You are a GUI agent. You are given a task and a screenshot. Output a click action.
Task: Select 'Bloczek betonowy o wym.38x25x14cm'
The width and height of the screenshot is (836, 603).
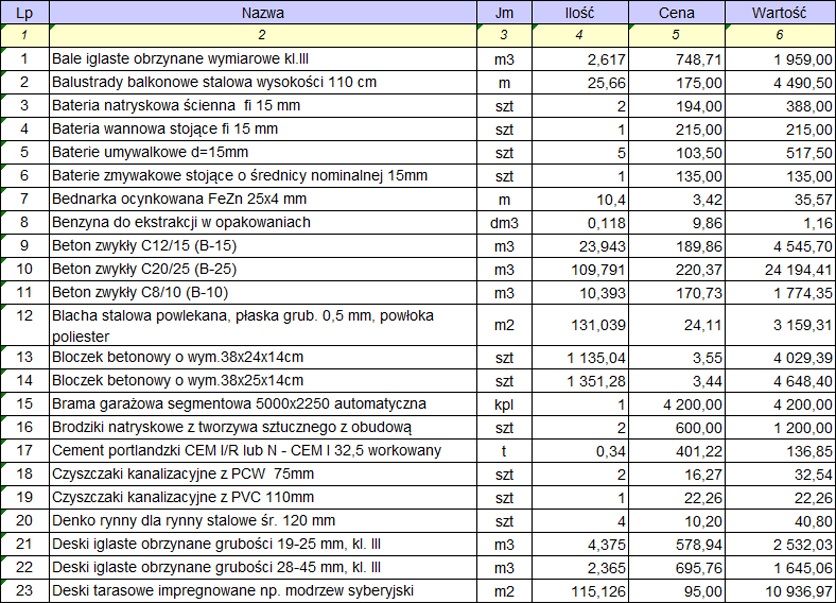coord(263,381)
